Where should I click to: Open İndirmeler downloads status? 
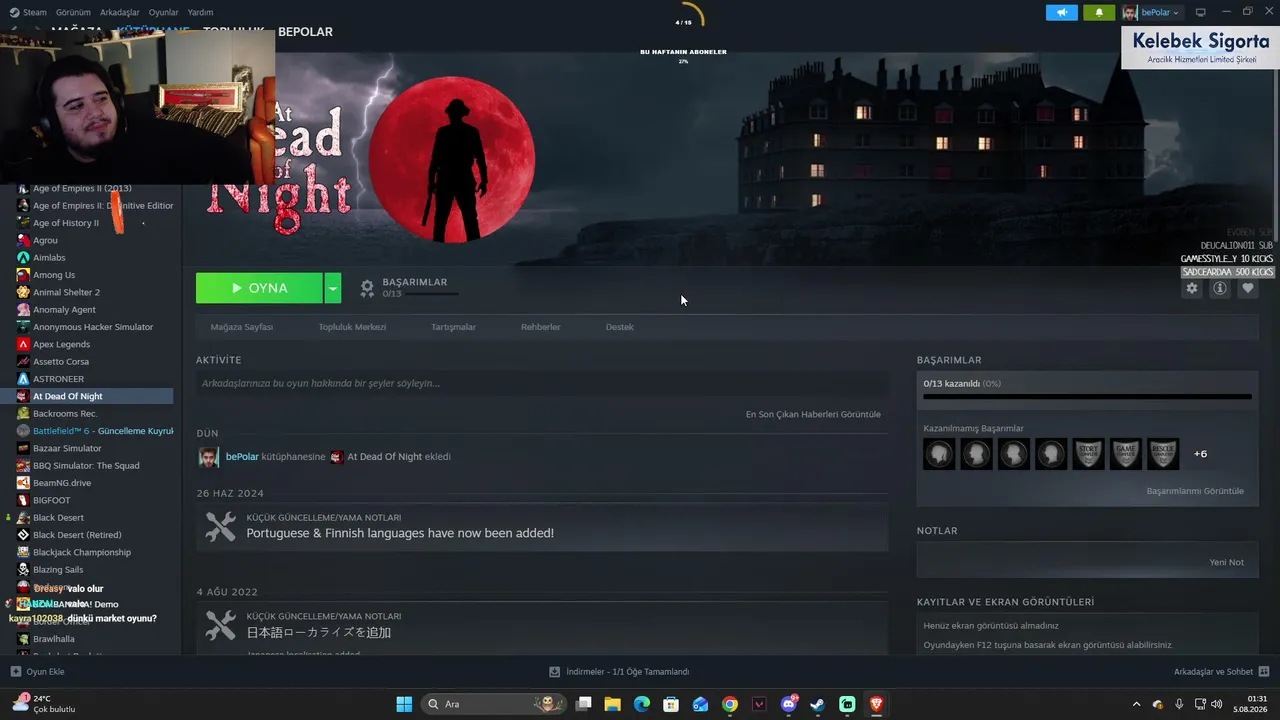point(619,672)
